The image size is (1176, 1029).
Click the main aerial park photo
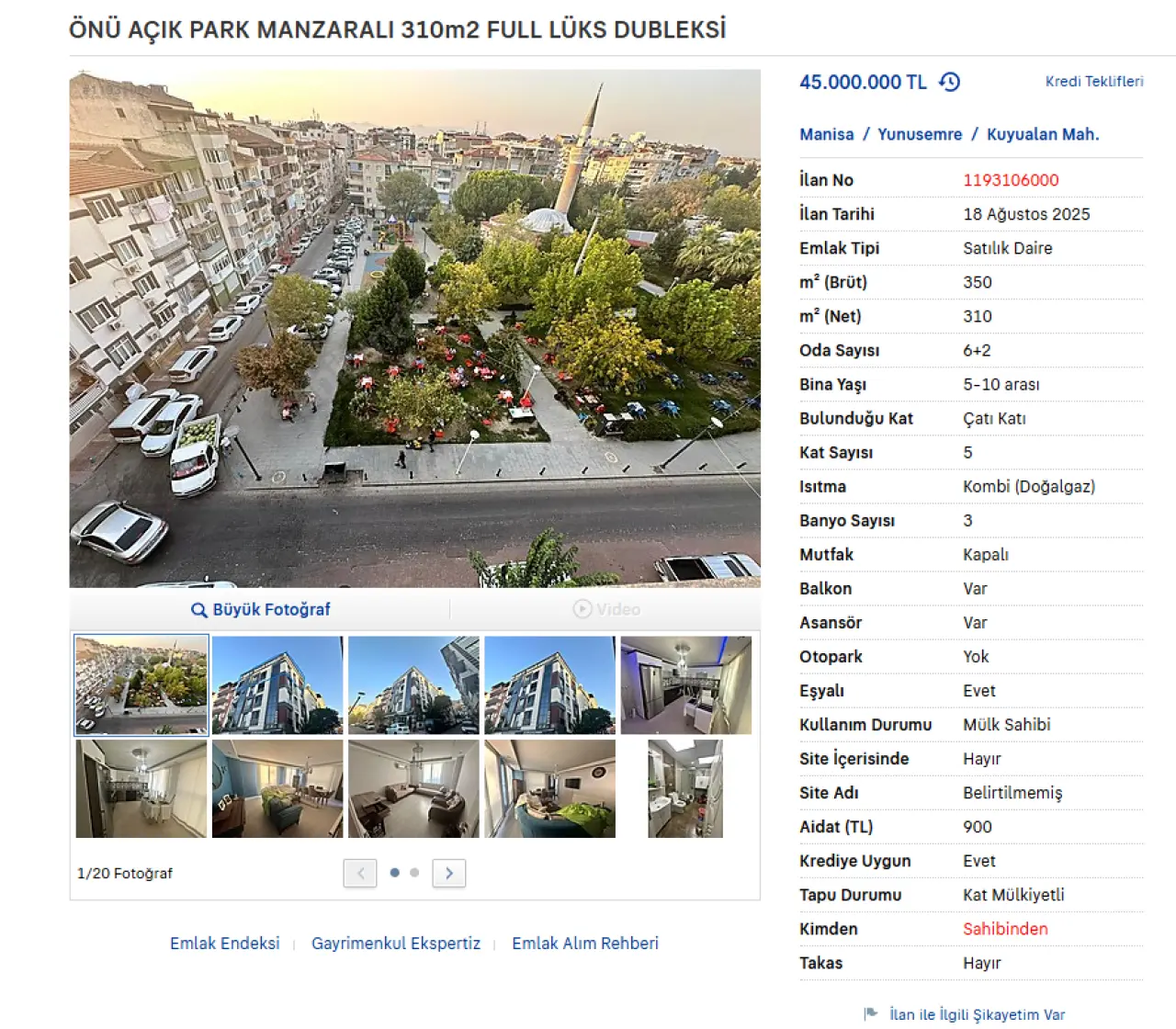click(x=415, y=329)
